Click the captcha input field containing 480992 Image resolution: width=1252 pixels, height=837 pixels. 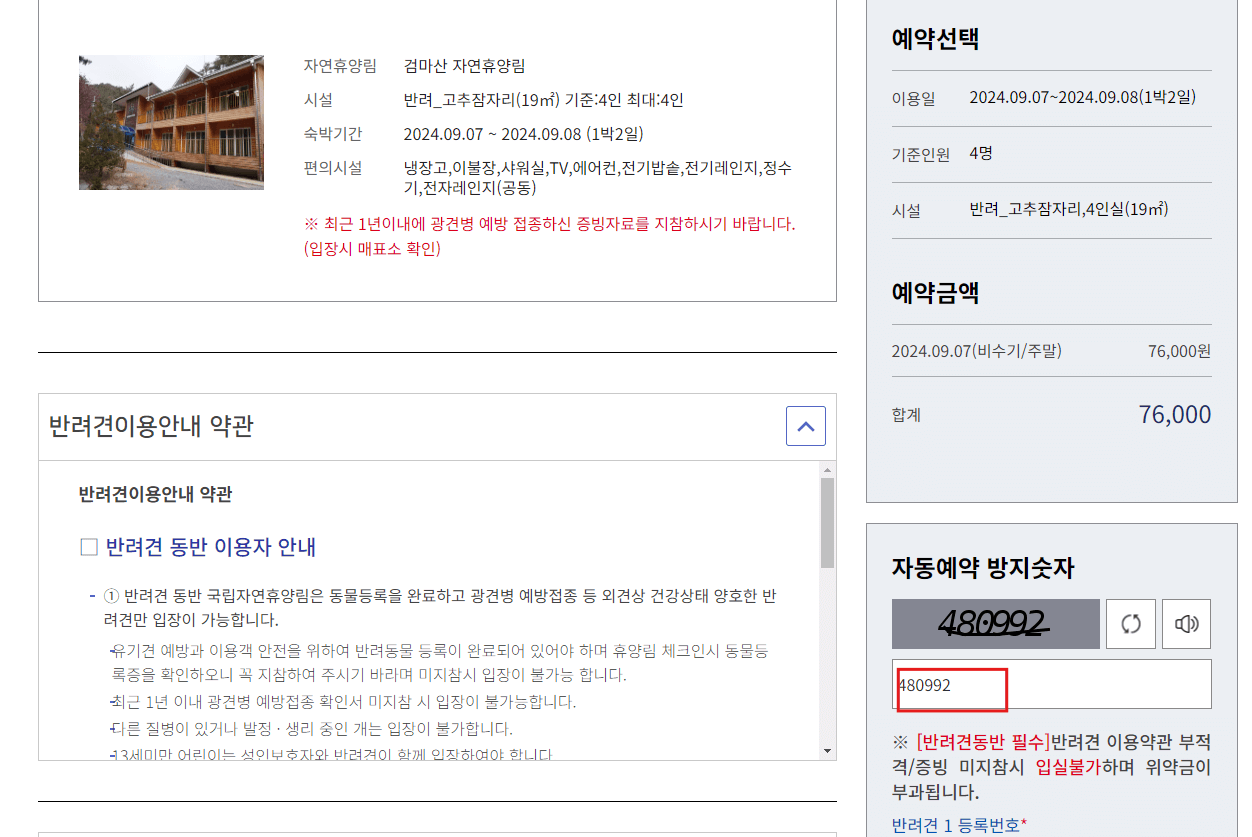[x=1052, y=684]
